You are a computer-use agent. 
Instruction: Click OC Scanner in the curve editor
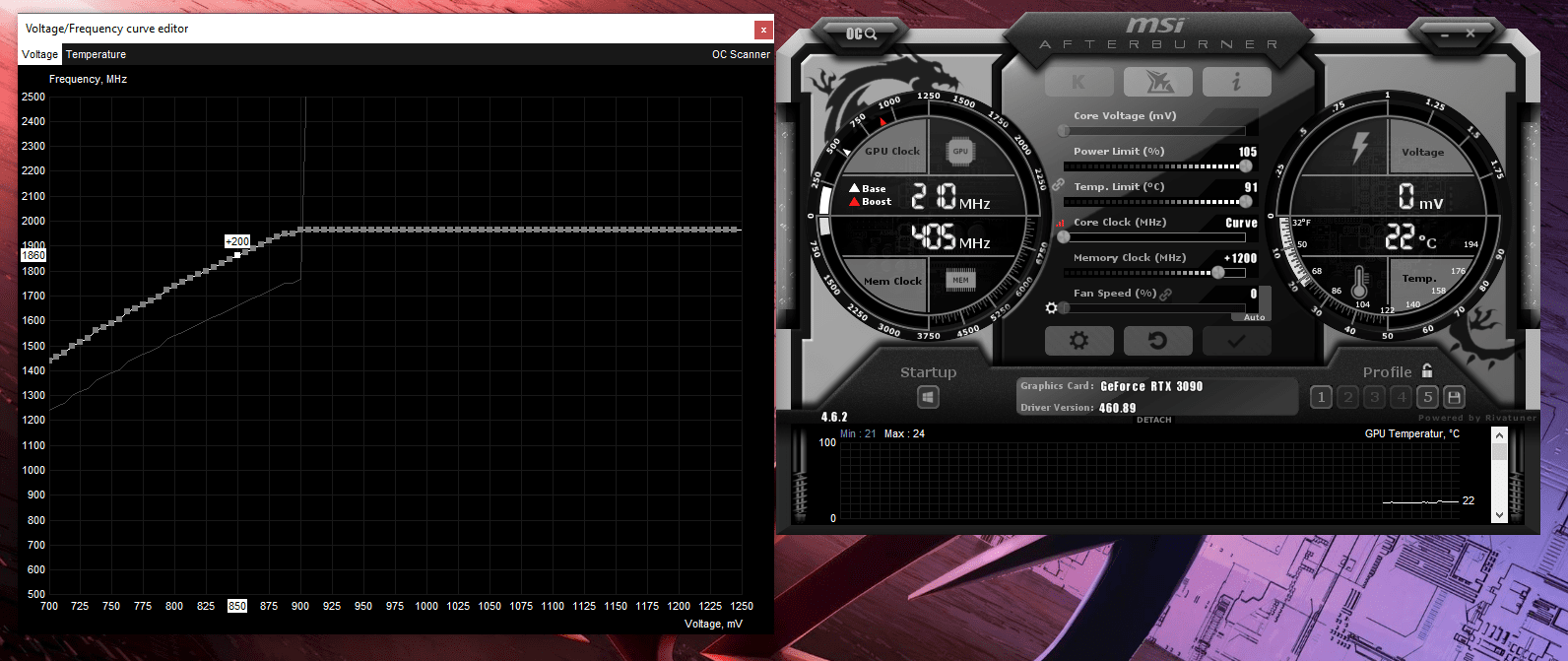coord(741,55)
